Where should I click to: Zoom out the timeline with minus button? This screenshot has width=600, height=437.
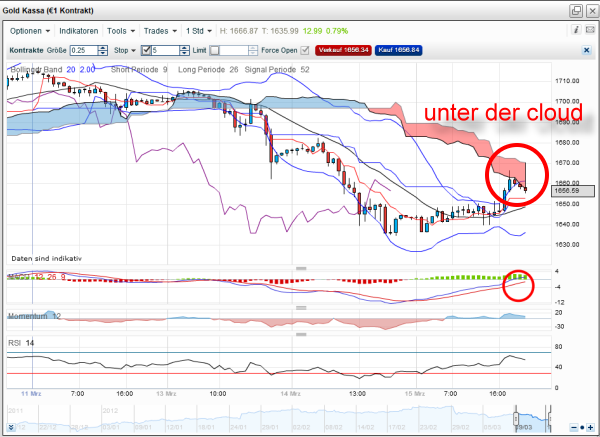click(x=574, y=427)
